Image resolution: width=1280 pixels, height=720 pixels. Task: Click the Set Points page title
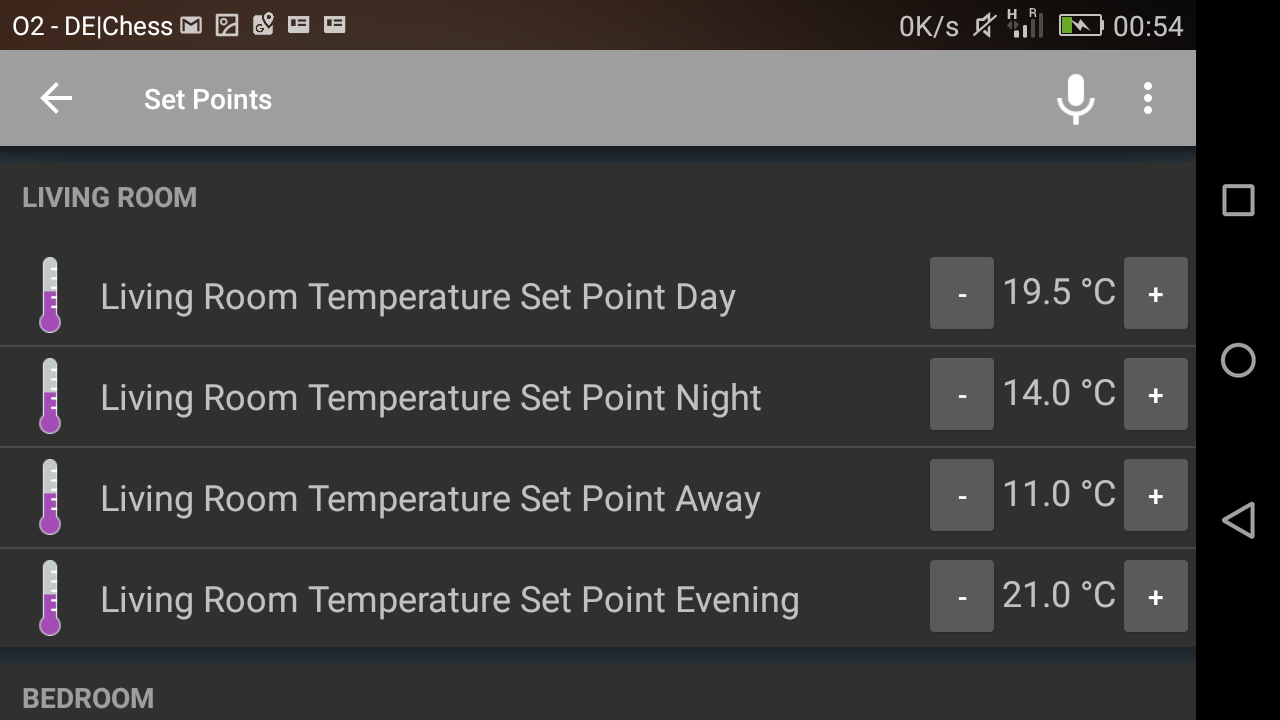tap(208, 99)
